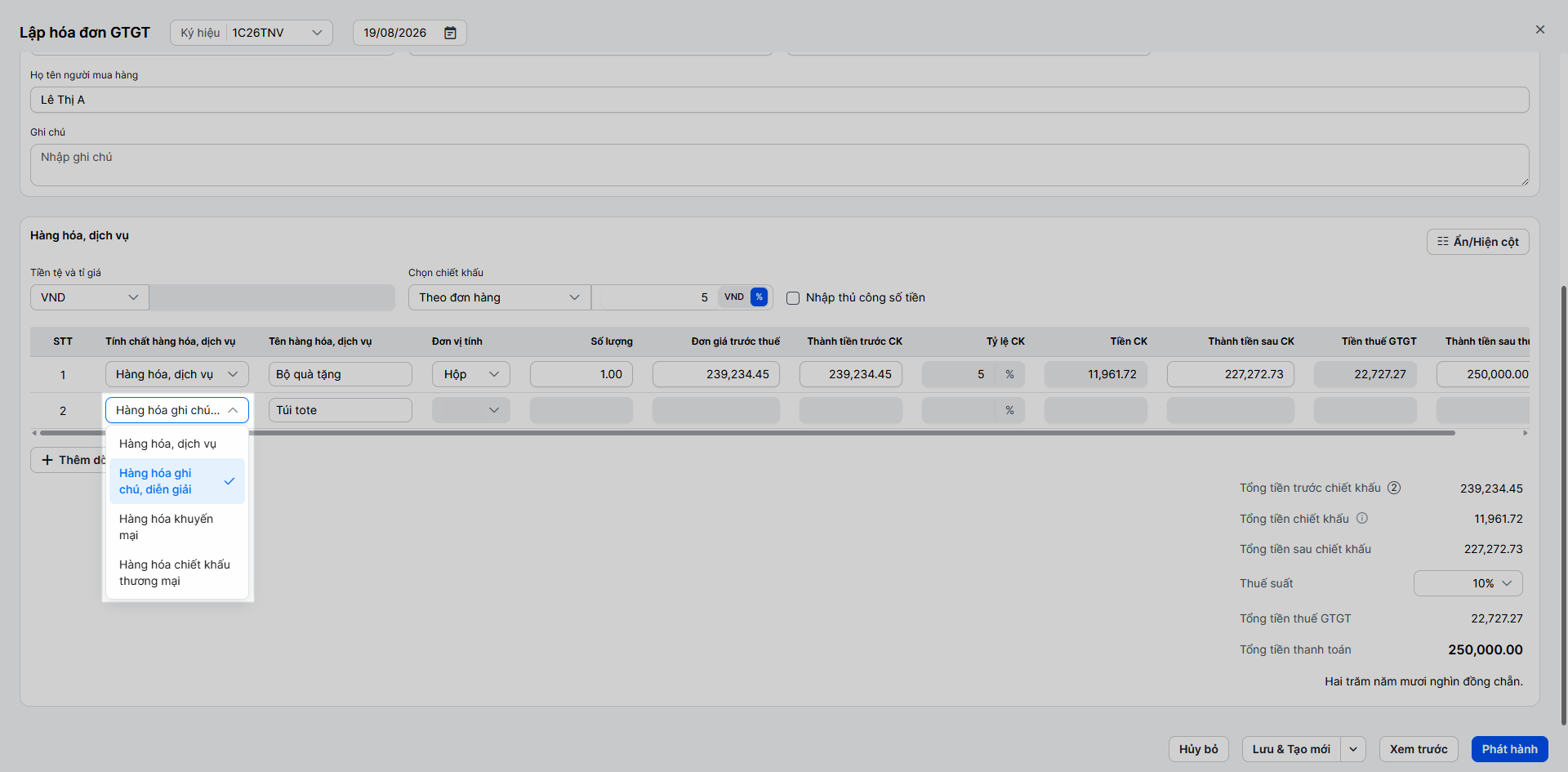Image resolution: width=1568 pixels, height=772 pixels.
Task: Switch discount unit to VND
Action: coord(733,297)
